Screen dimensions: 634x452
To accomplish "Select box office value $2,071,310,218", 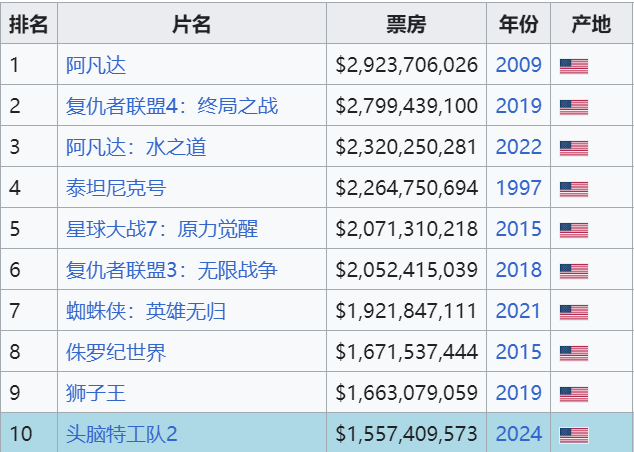I will 406,229.
